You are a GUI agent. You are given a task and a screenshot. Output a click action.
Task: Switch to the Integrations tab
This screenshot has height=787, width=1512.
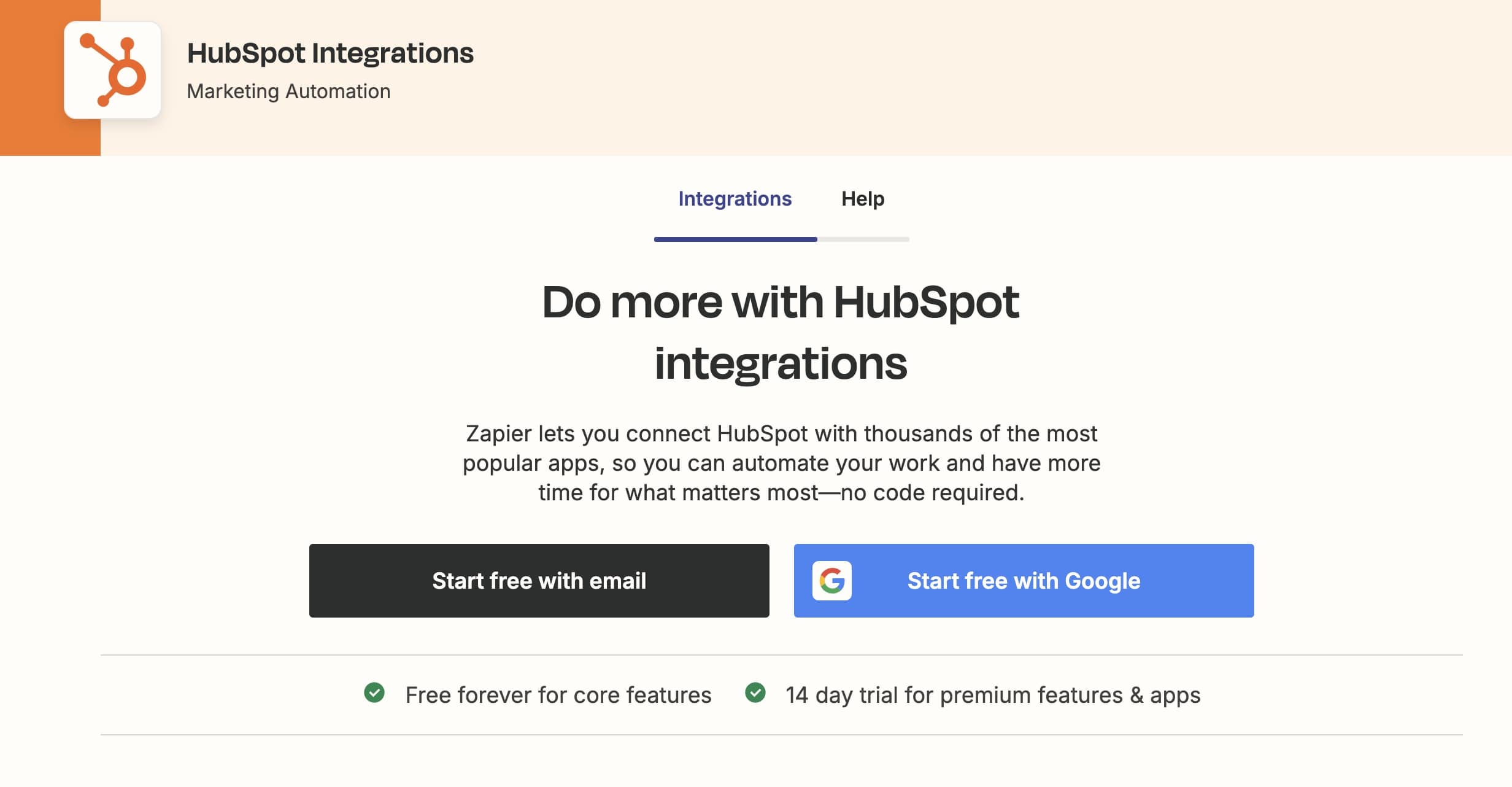pos(735,198)
